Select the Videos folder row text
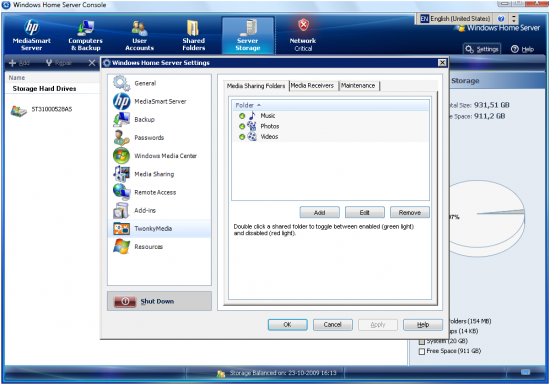 [269, 137]
